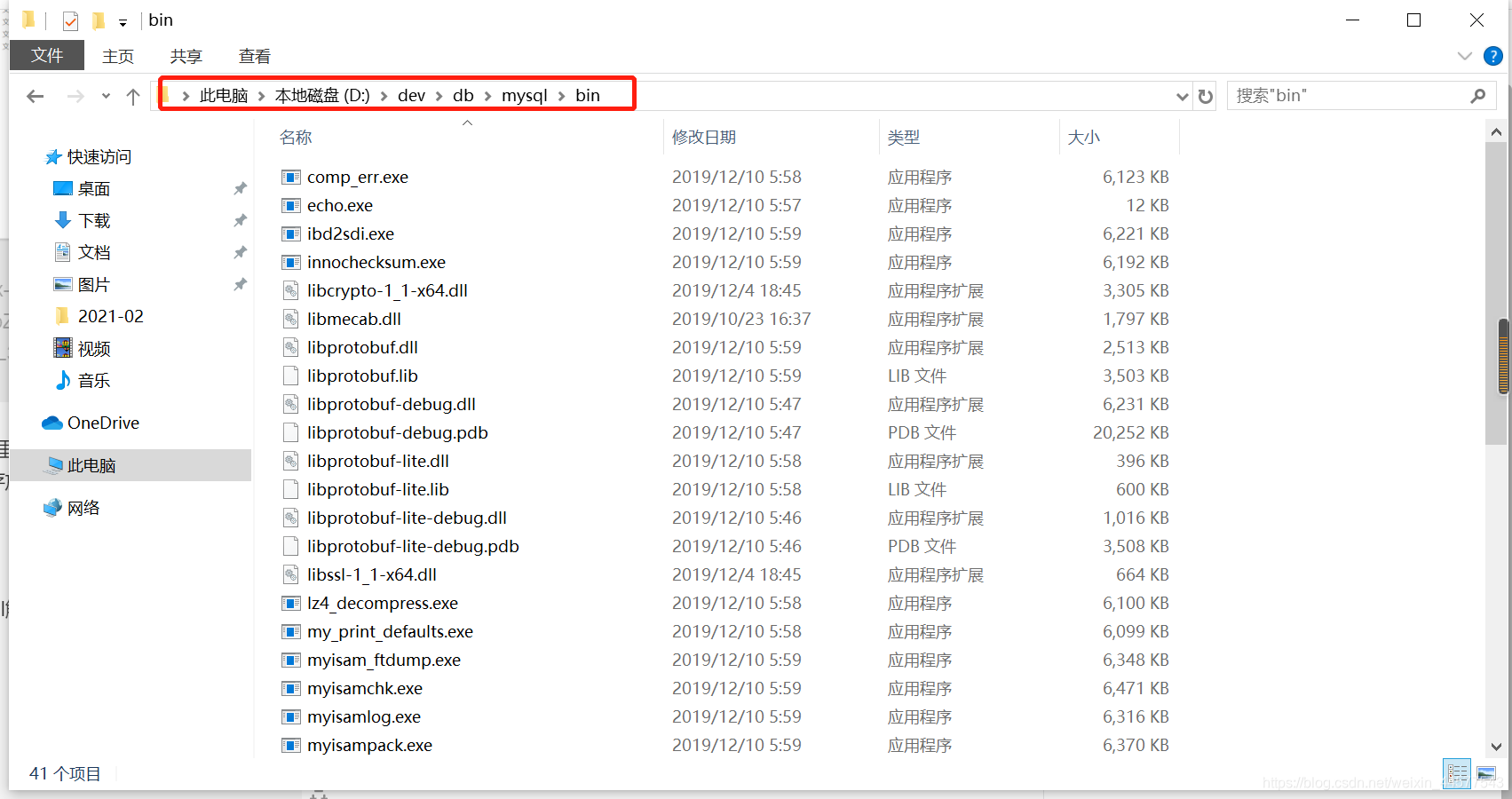Screen dimensions: 1512x799
Task: Click dev in the address breadcrumb
Action: (x=411, y=95)
